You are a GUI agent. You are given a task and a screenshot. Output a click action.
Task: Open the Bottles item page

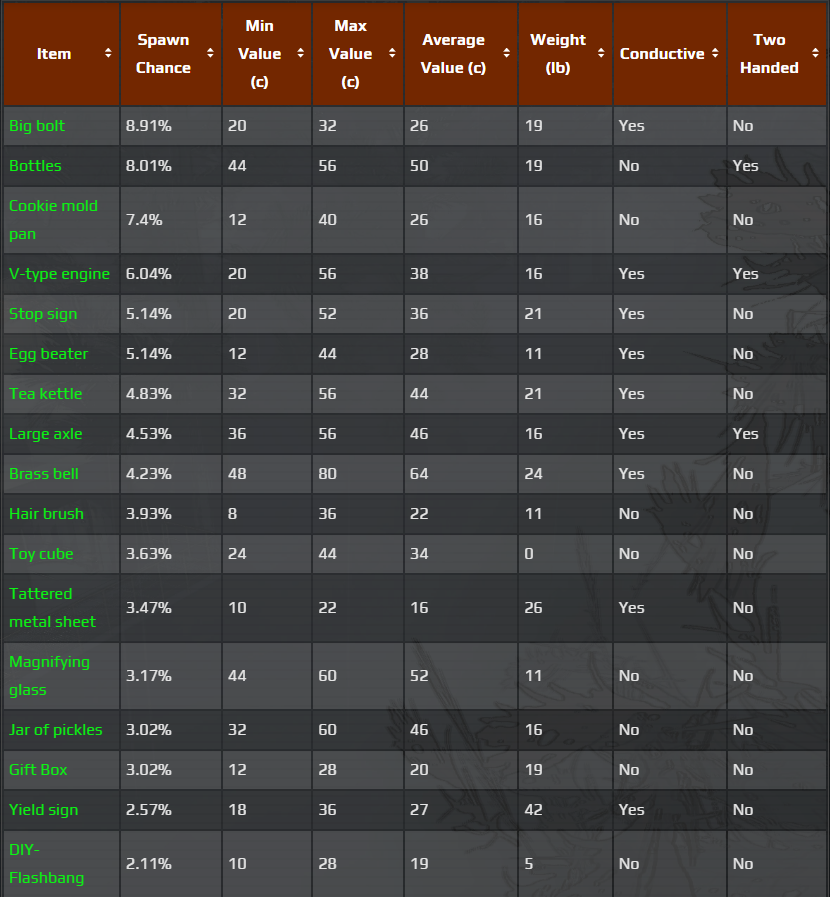[x=35, y=166]
